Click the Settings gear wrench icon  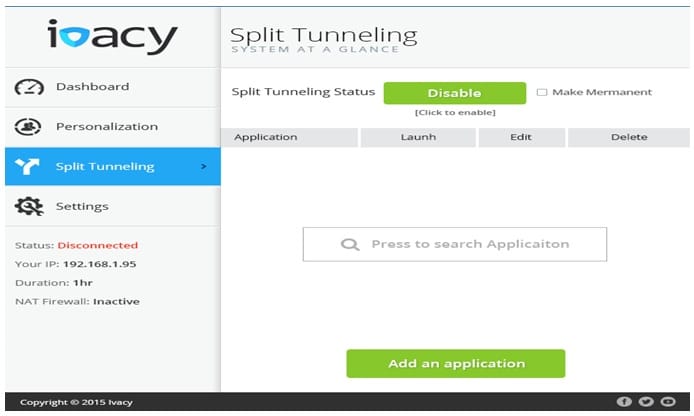click(29, 206)
